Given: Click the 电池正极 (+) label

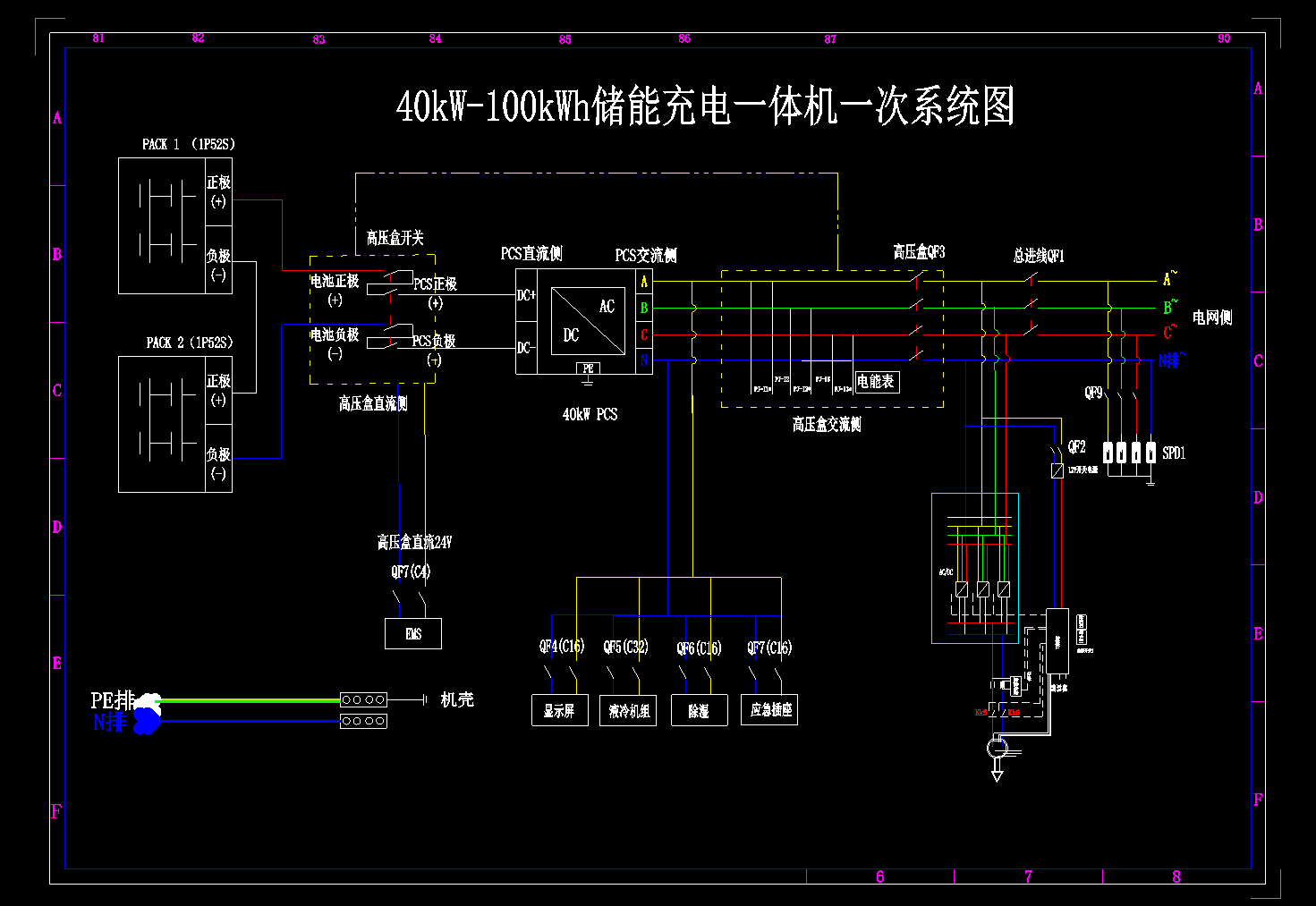Looking at the screenshot, I should tap(335, 291).
